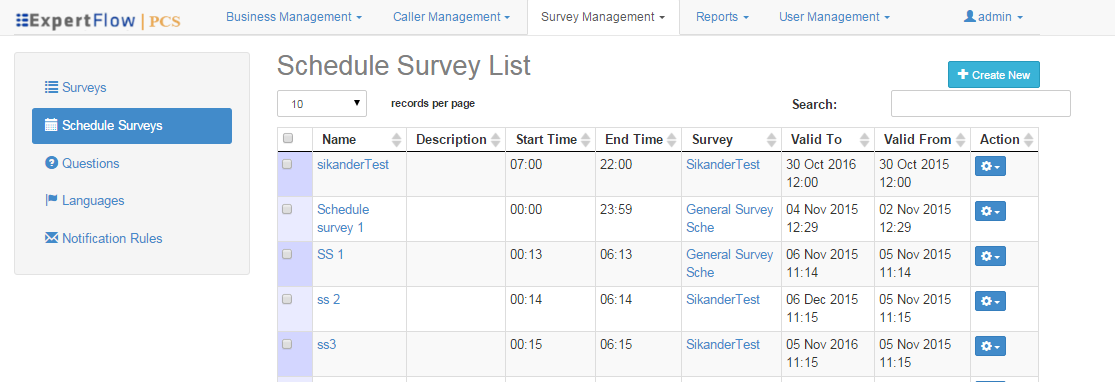Viewport: 1115px width, 382px height.
Task: Open gear action menu for SS 1 row
Action: (990, 256)
